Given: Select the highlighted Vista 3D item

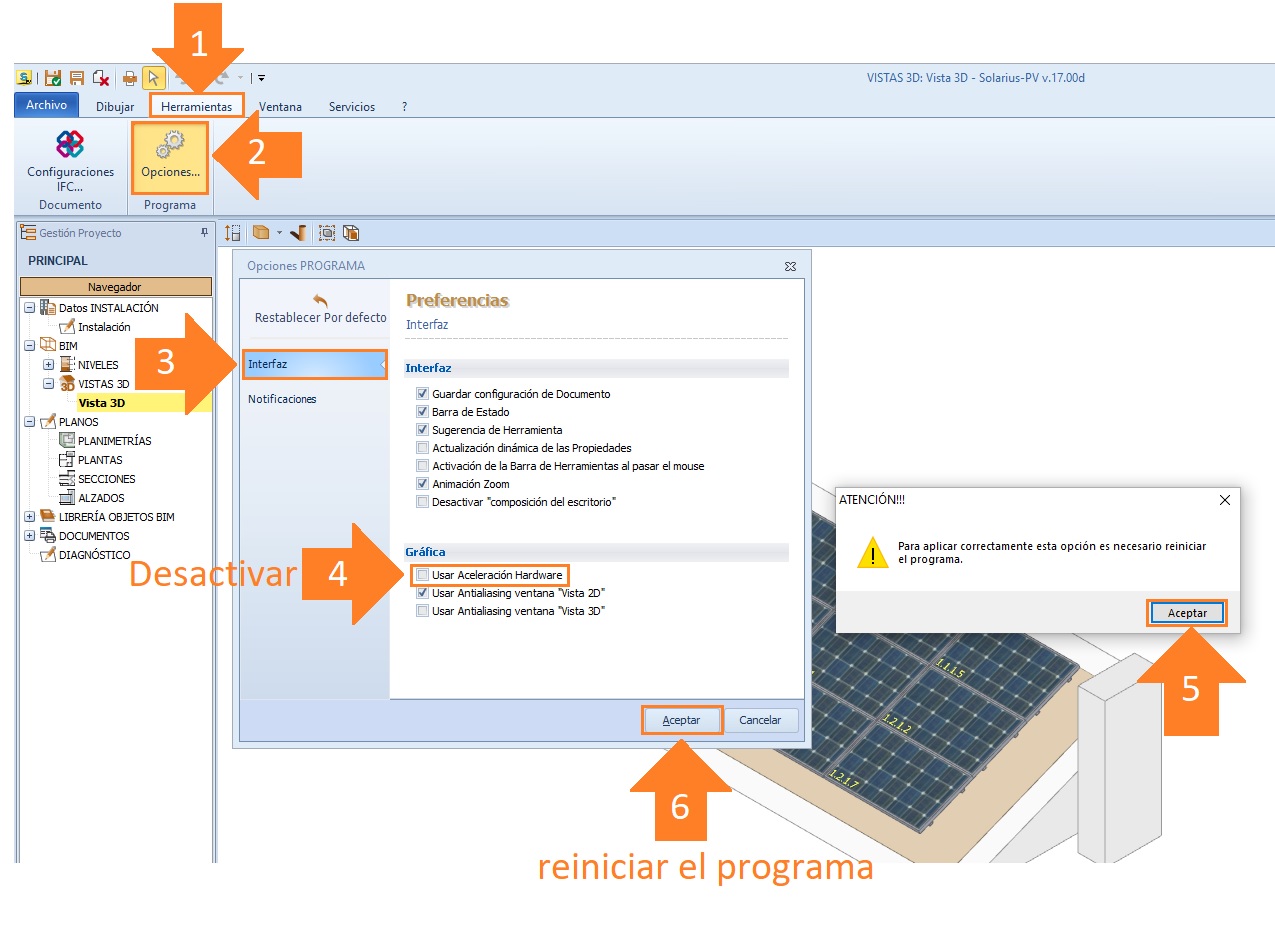Looking at the screenshot, I should coord(101,403).
